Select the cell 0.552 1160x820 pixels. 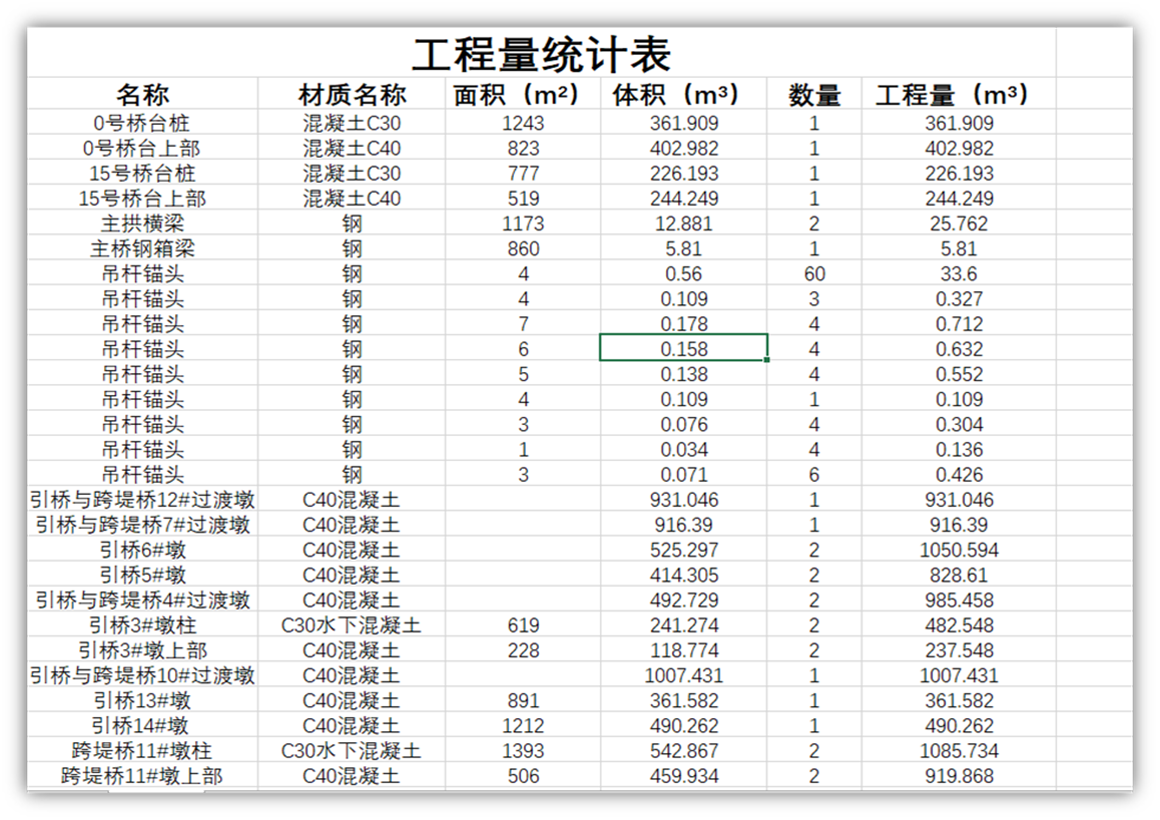click(959, 374)
